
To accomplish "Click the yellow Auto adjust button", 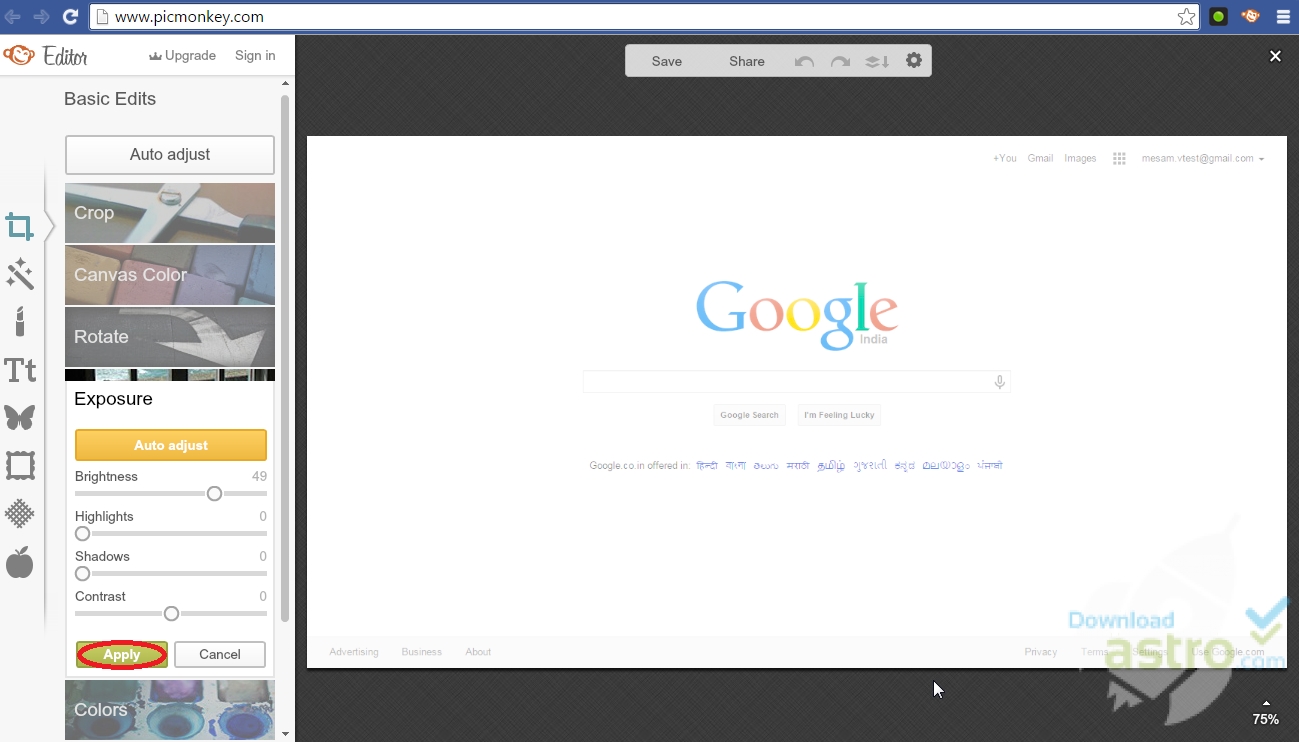I will [170, 444].
